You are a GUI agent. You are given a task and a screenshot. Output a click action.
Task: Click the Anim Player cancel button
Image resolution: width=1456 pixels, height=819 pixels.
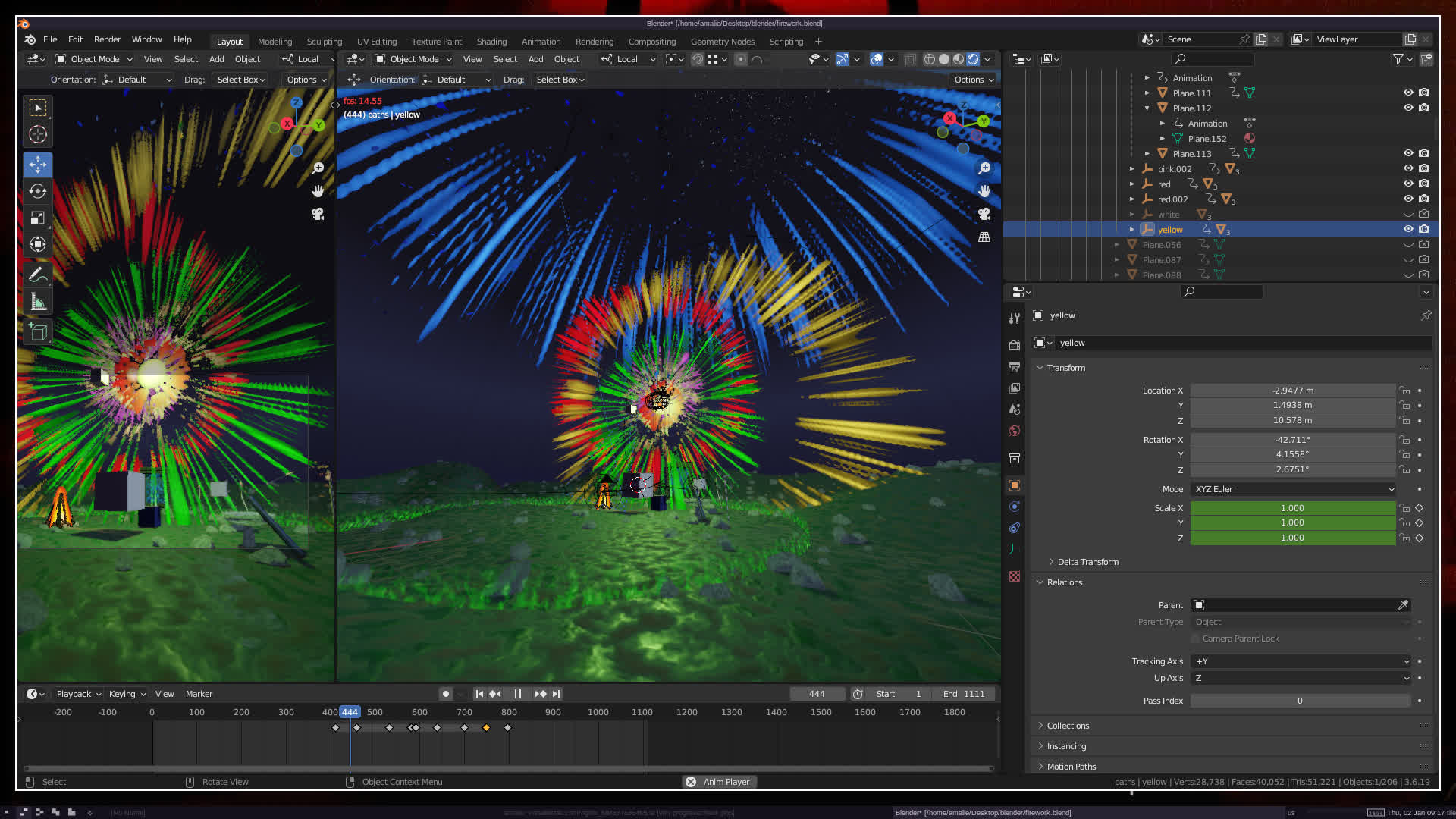tap(691, 782)
